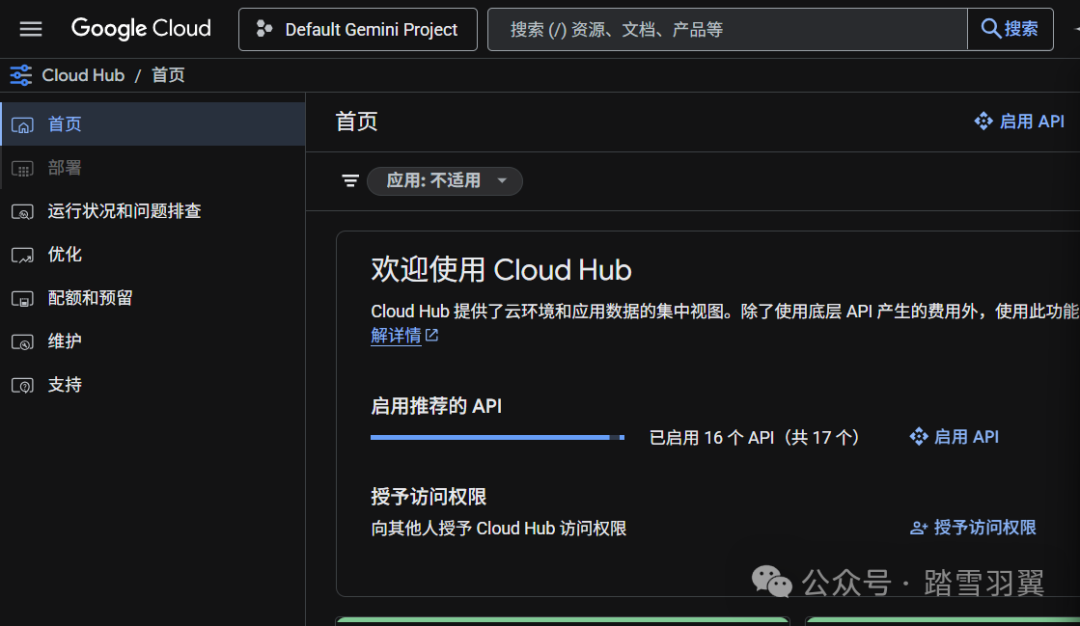This screenshot has height=626, width=1080.
Task: Click the 启用推荐的 API heading
Action: click(436, 406)
